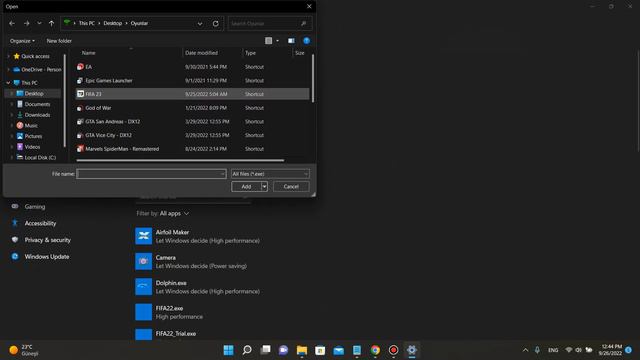Refresh the Oyunlar folder view
The width and height of the screenshot is (640, 360).
tap(216, 24)
